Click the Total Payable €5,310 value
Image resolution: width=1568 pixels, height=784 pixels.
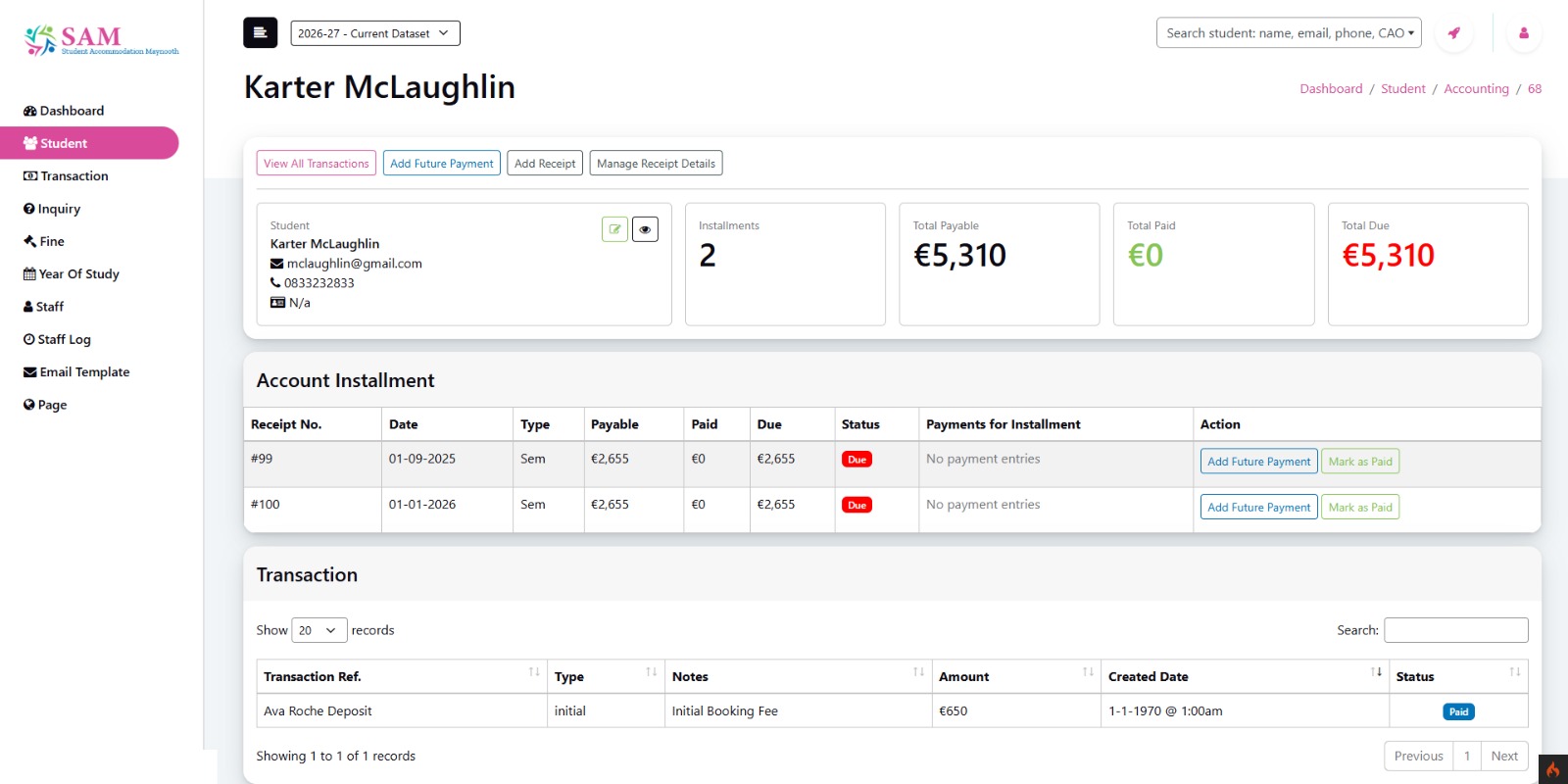coord(959,256)
